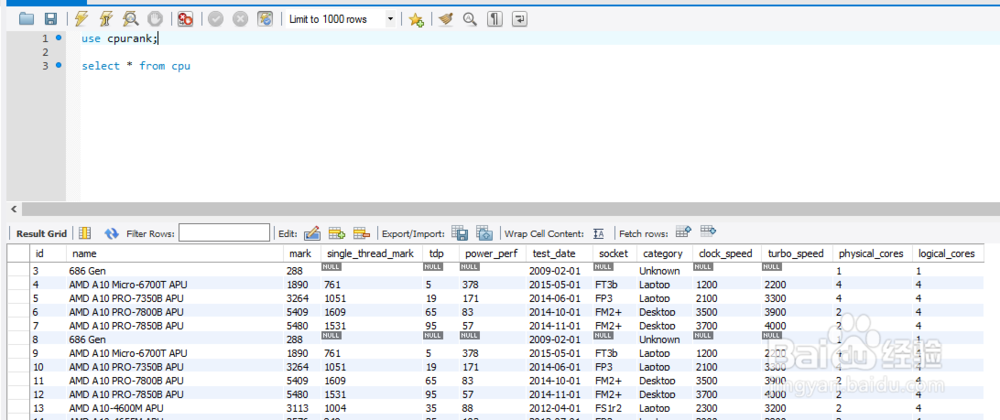Select row selector for id 3
1000x420 pixels.
(x=18, y=271)
